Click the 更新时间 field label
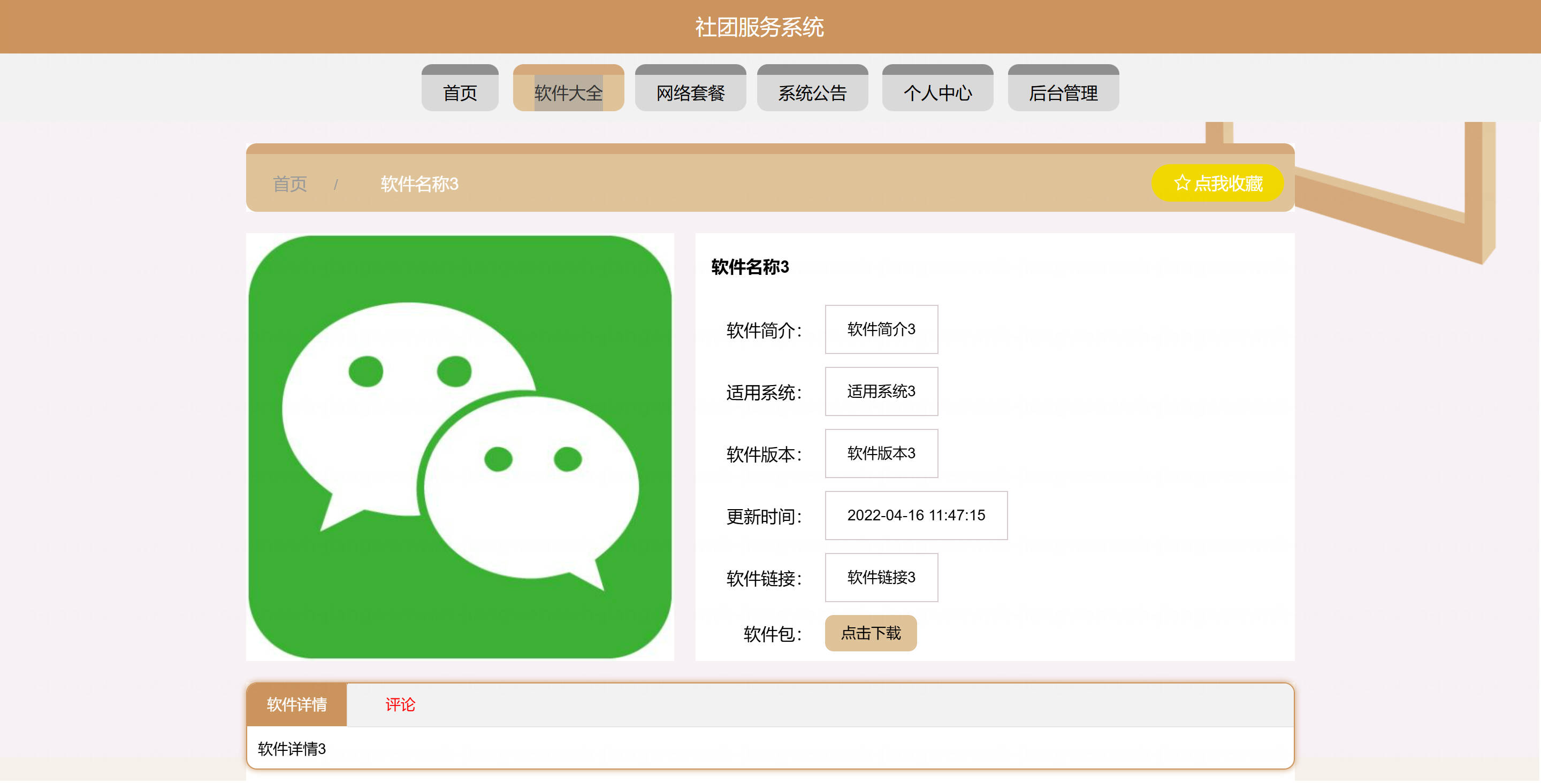This screenshot has width=1541, height=784. point(764,517)
